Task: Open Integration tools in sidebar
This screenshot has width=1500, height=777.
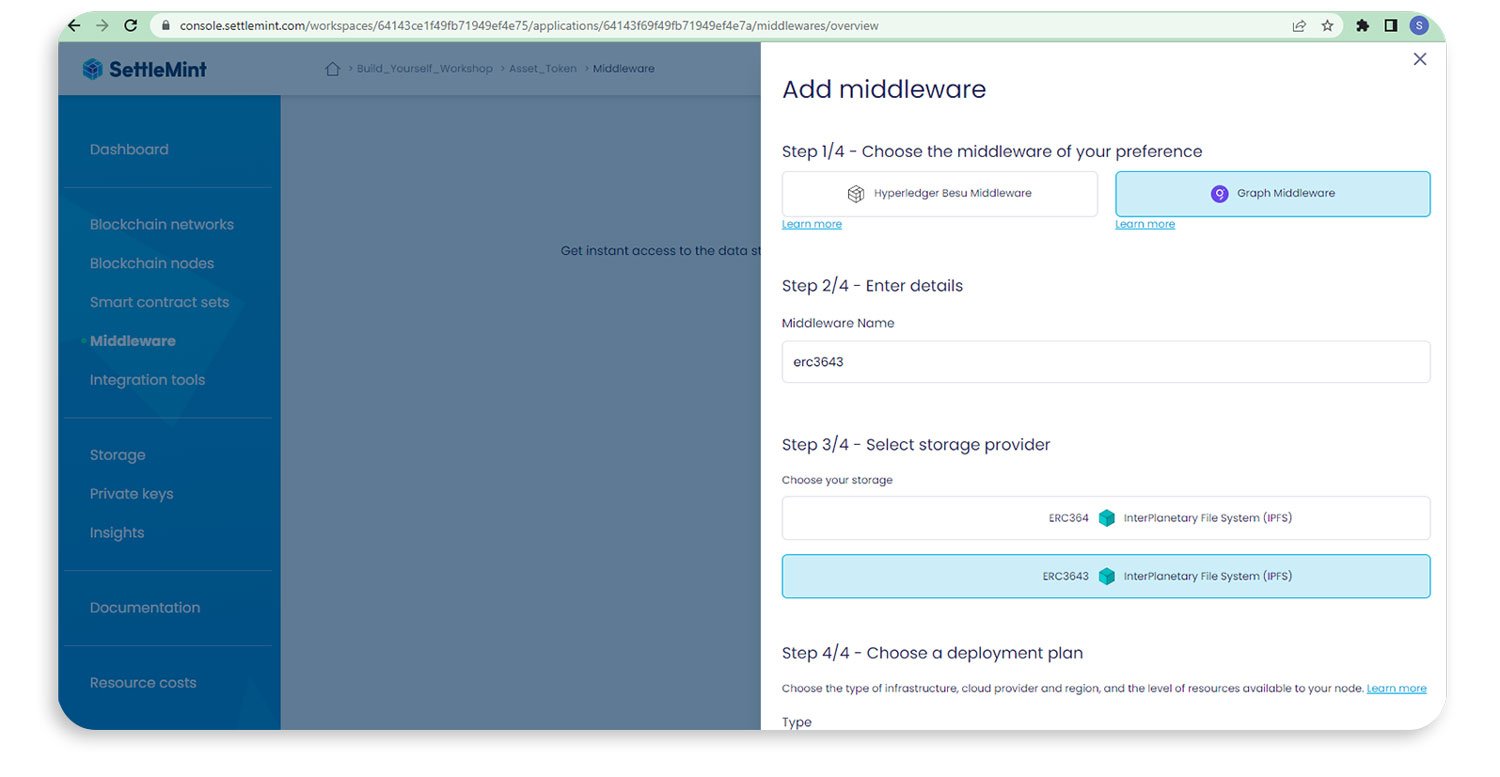Action: point(147,380)
